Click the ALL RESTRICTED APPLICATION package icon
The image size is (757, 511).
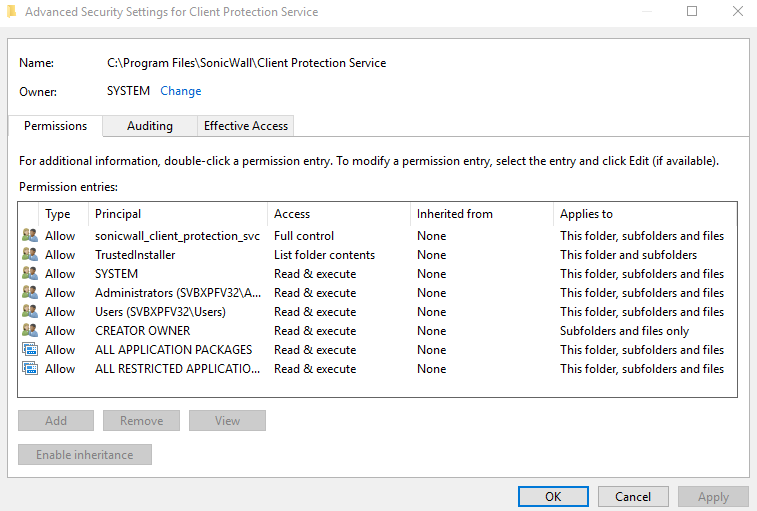click(29, 369)
